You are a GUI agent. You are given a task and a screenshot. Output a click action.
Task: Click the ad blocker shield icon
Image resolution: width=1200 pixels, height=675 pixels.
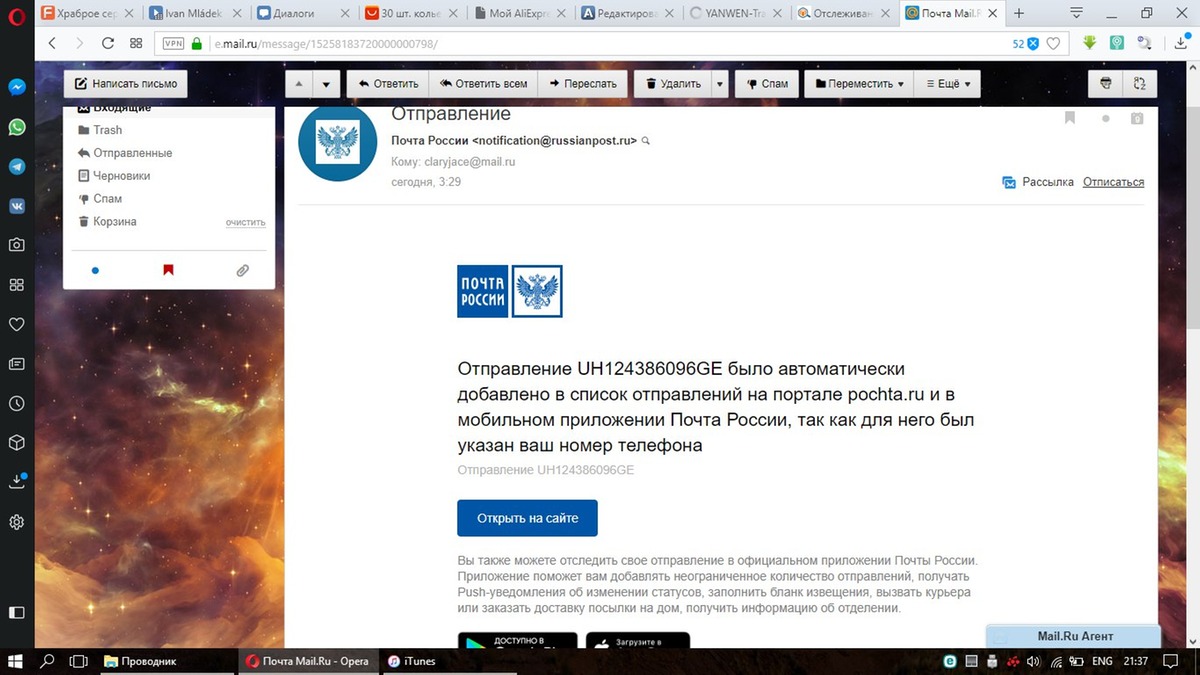coord(1033,44)
